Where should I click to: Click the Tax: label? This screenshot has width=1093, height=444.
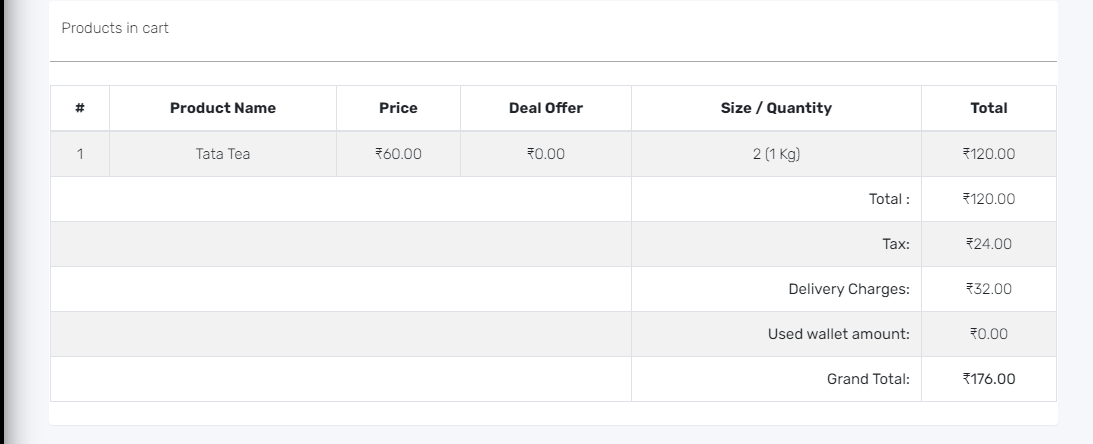coord(896,244)
